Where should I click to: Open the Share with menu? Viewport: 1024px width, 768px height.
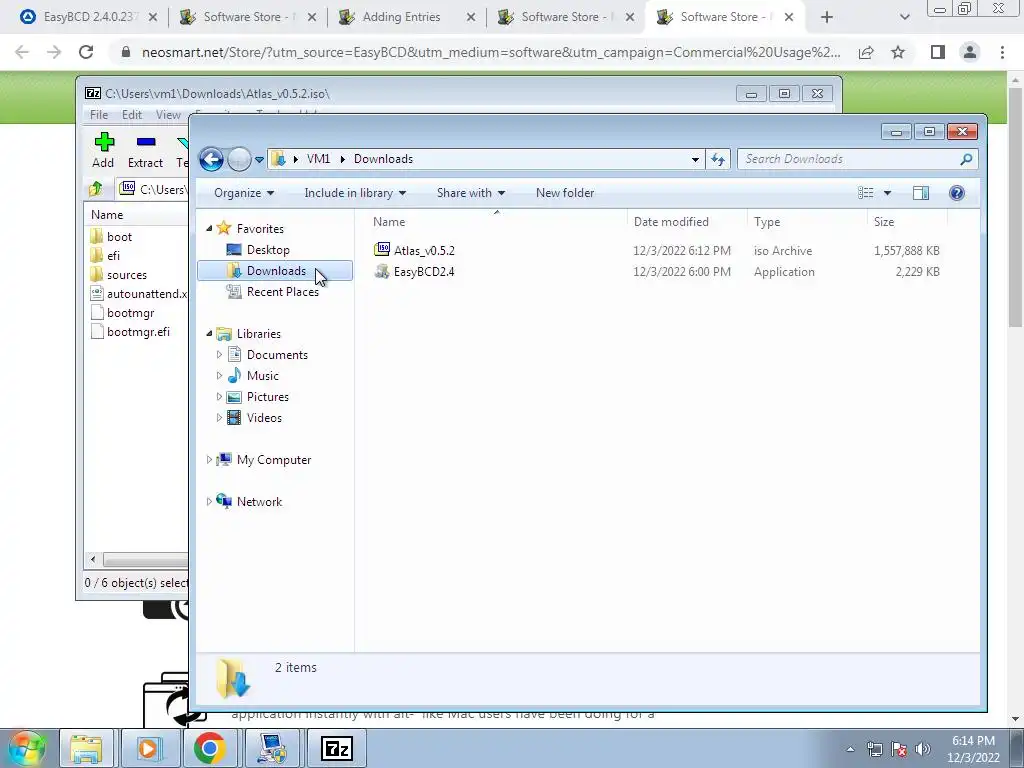coord(471,193)
